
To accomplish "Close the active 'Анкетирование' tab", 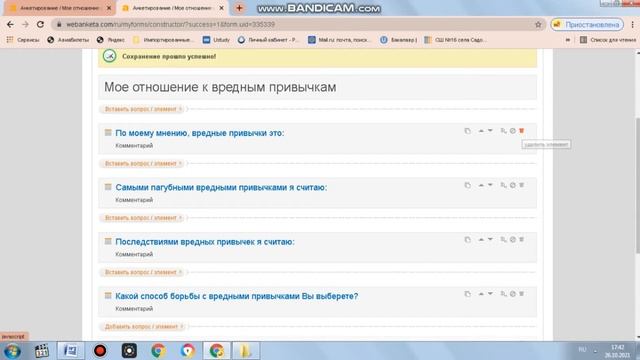I will point(221,8).
